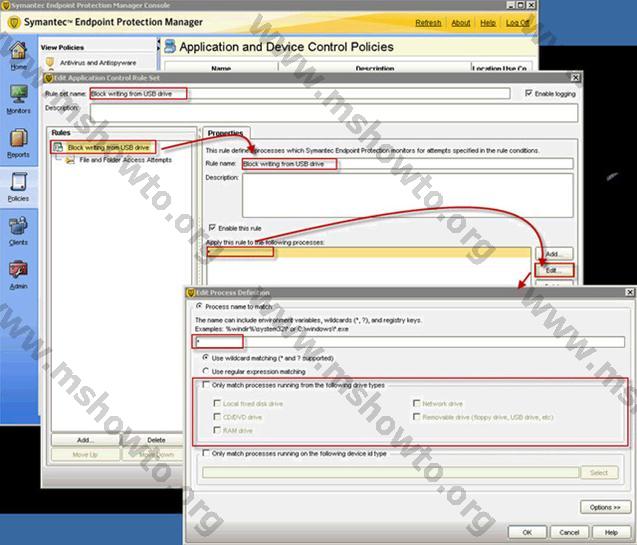Open the Clients section icon
Screen dimensions: 637x545
point(19,226)
